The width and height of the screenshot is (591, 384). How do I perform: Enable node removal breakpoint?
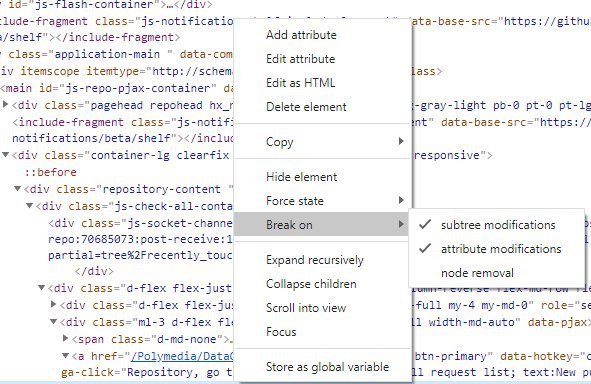pos(477,273)
